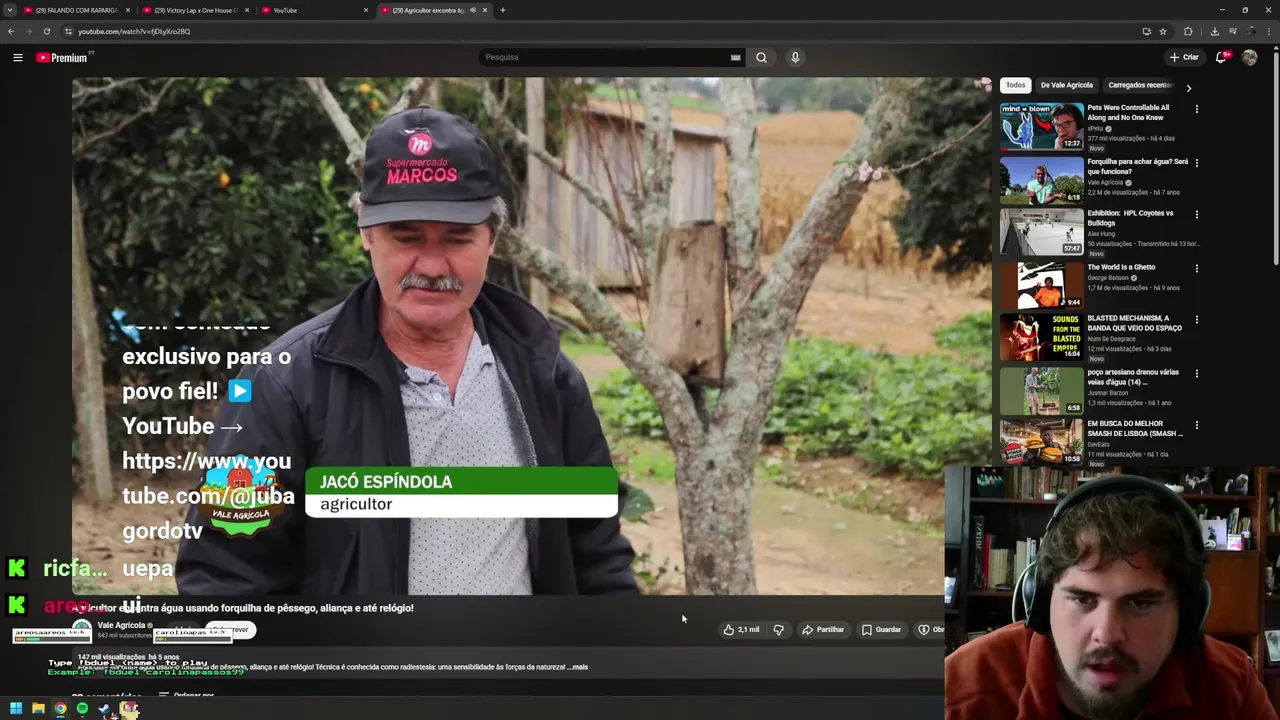Open Steam from taskbar
The height and width of the screenshot is (720, 1280).
point(104,709)
